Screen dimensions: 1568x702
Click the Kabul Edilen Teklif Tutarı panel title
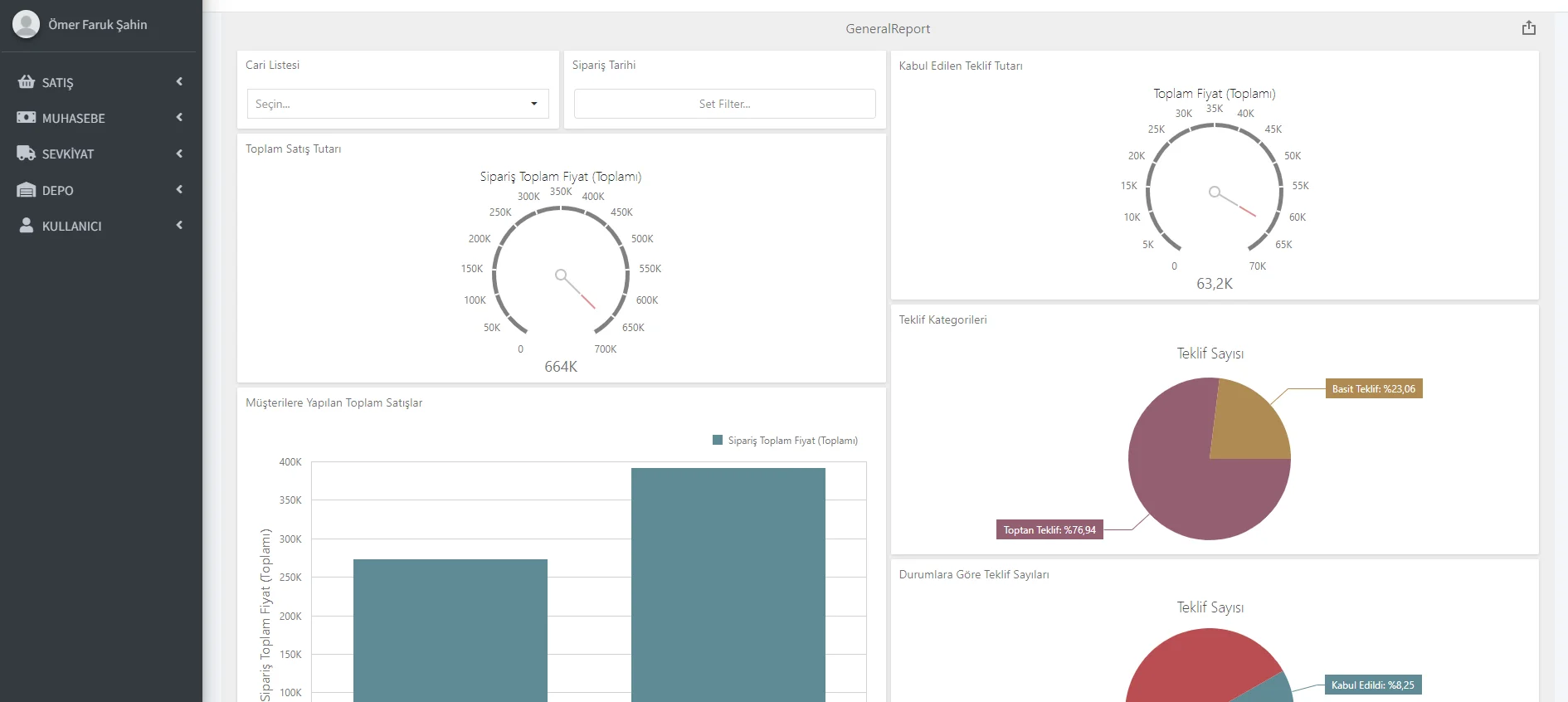(961, 66)
